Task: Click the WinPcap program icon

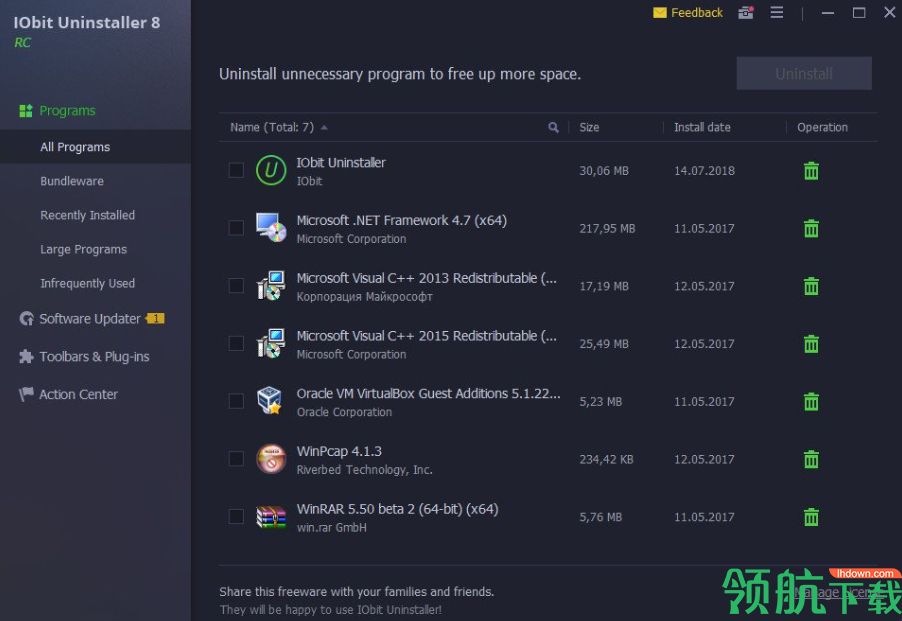Action: [271, 459]
